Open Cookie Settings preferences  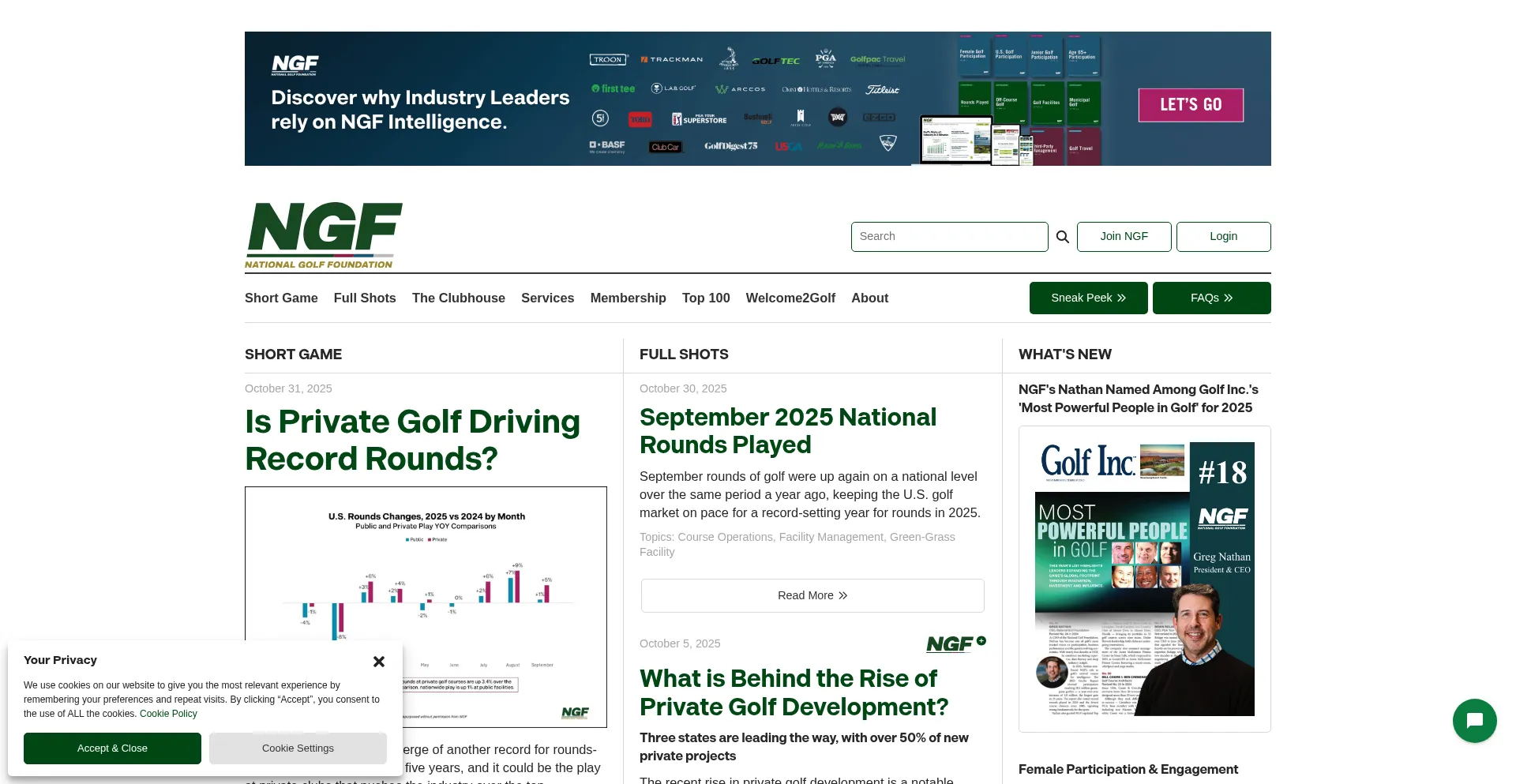[298, 748]
